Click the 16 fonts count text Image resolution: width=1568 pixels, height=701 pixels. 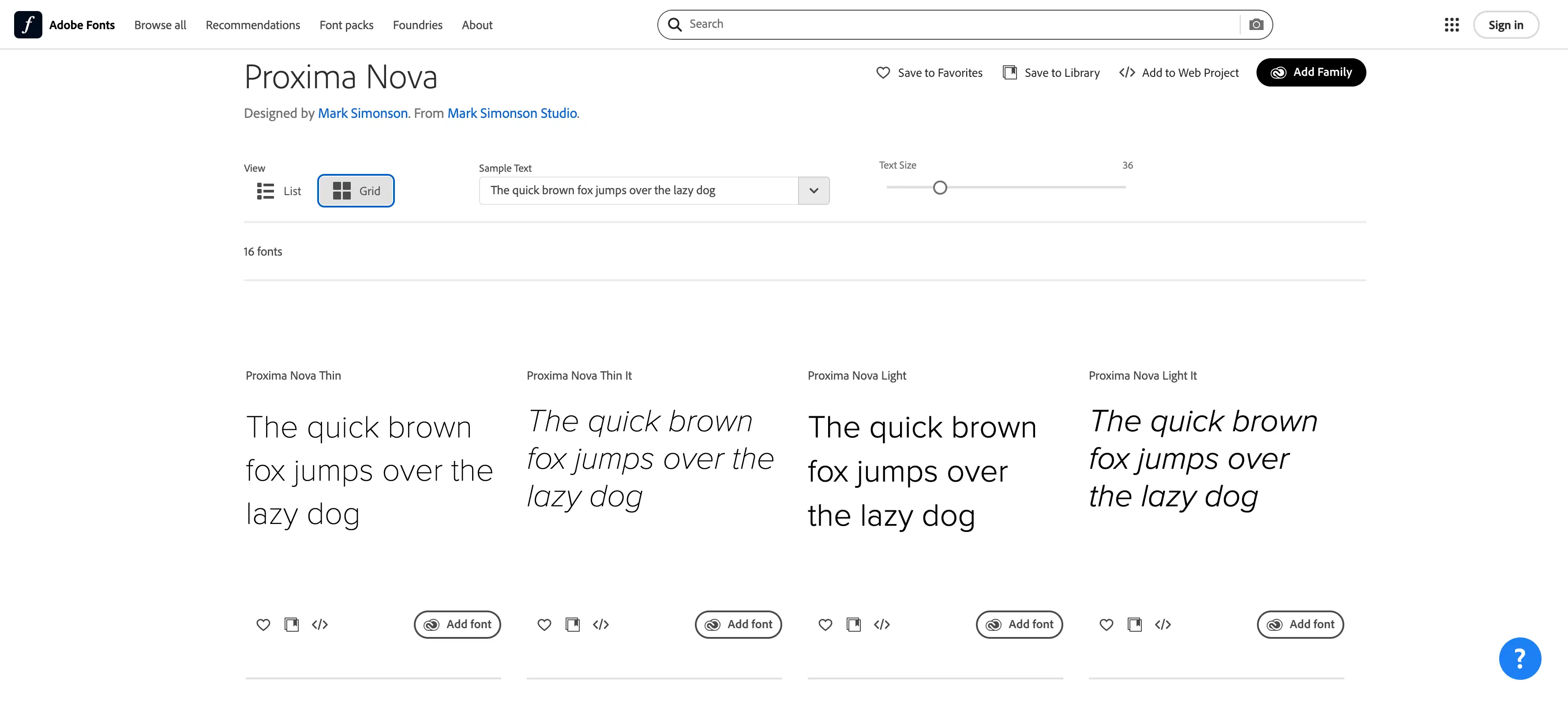(x=263, y=252)
